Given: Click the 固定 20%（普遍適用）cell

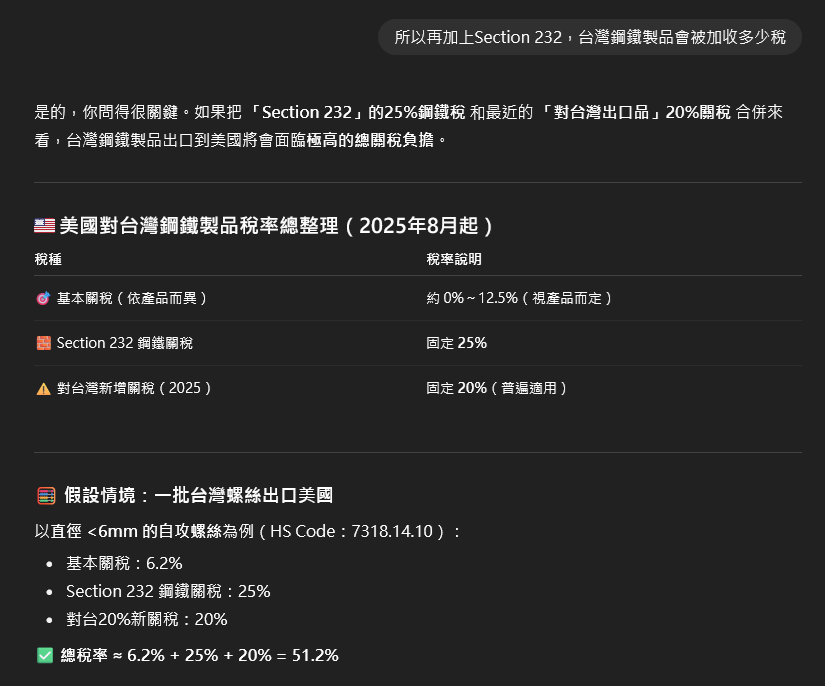Looking at the screenshot, I should (x=497, y=388).
